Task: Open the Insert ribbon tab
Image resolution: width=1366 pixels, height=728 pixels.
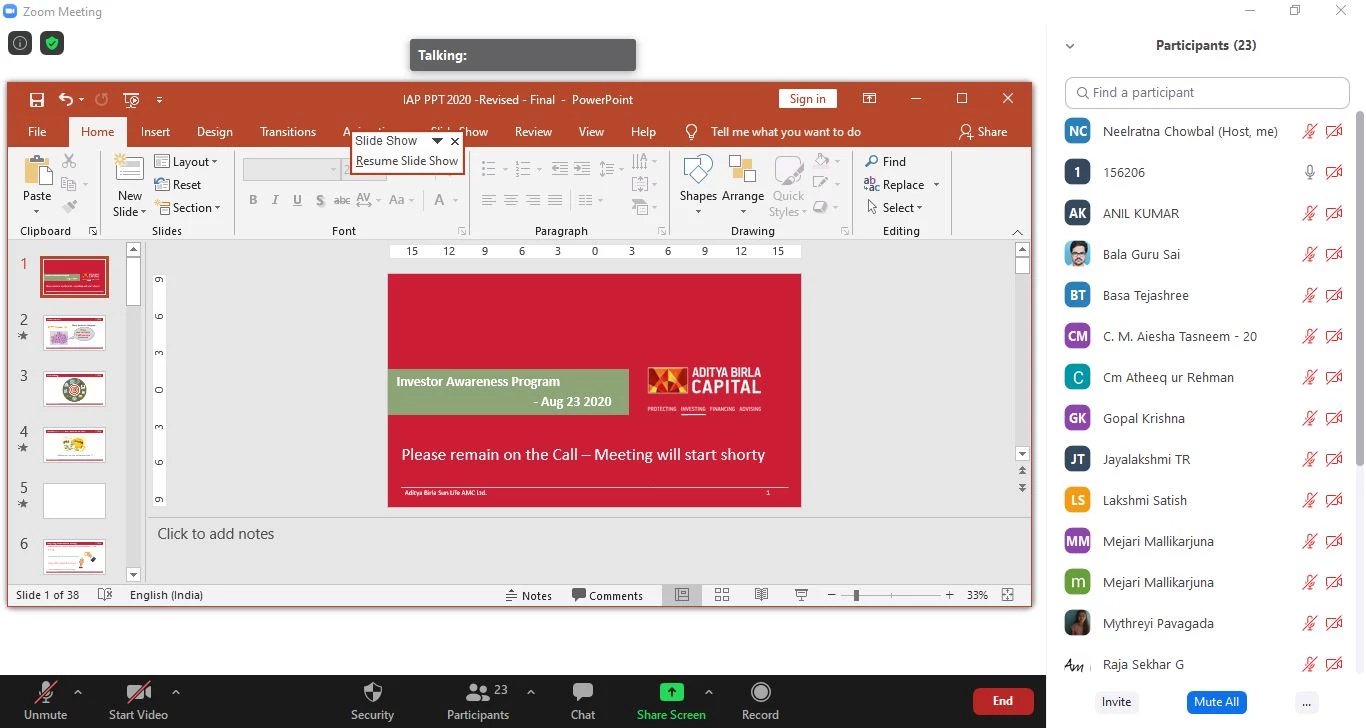Action: coord(155,131)
